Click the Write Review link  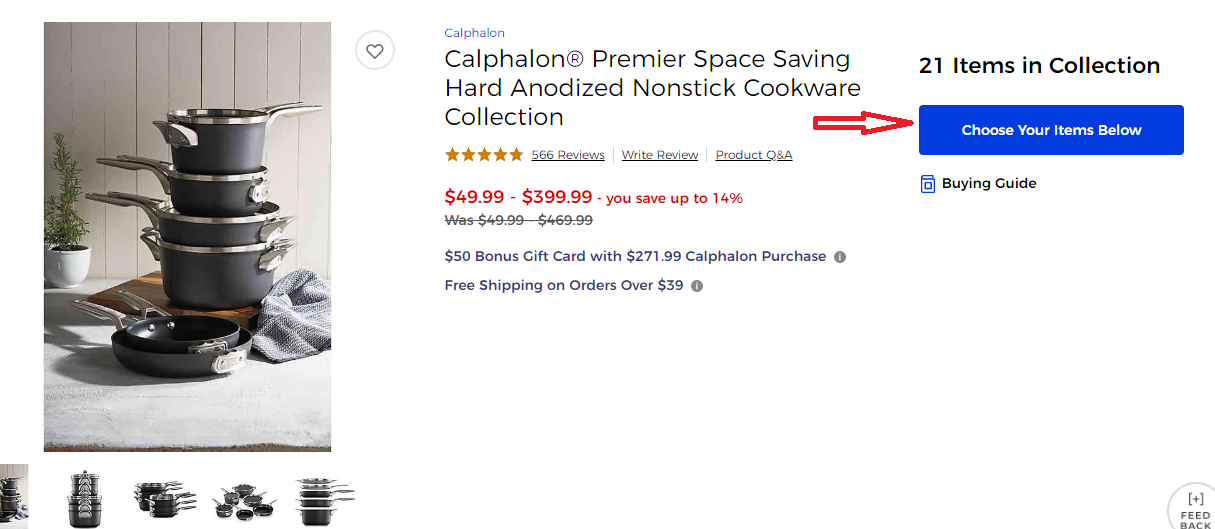click(x=659, y=155)
